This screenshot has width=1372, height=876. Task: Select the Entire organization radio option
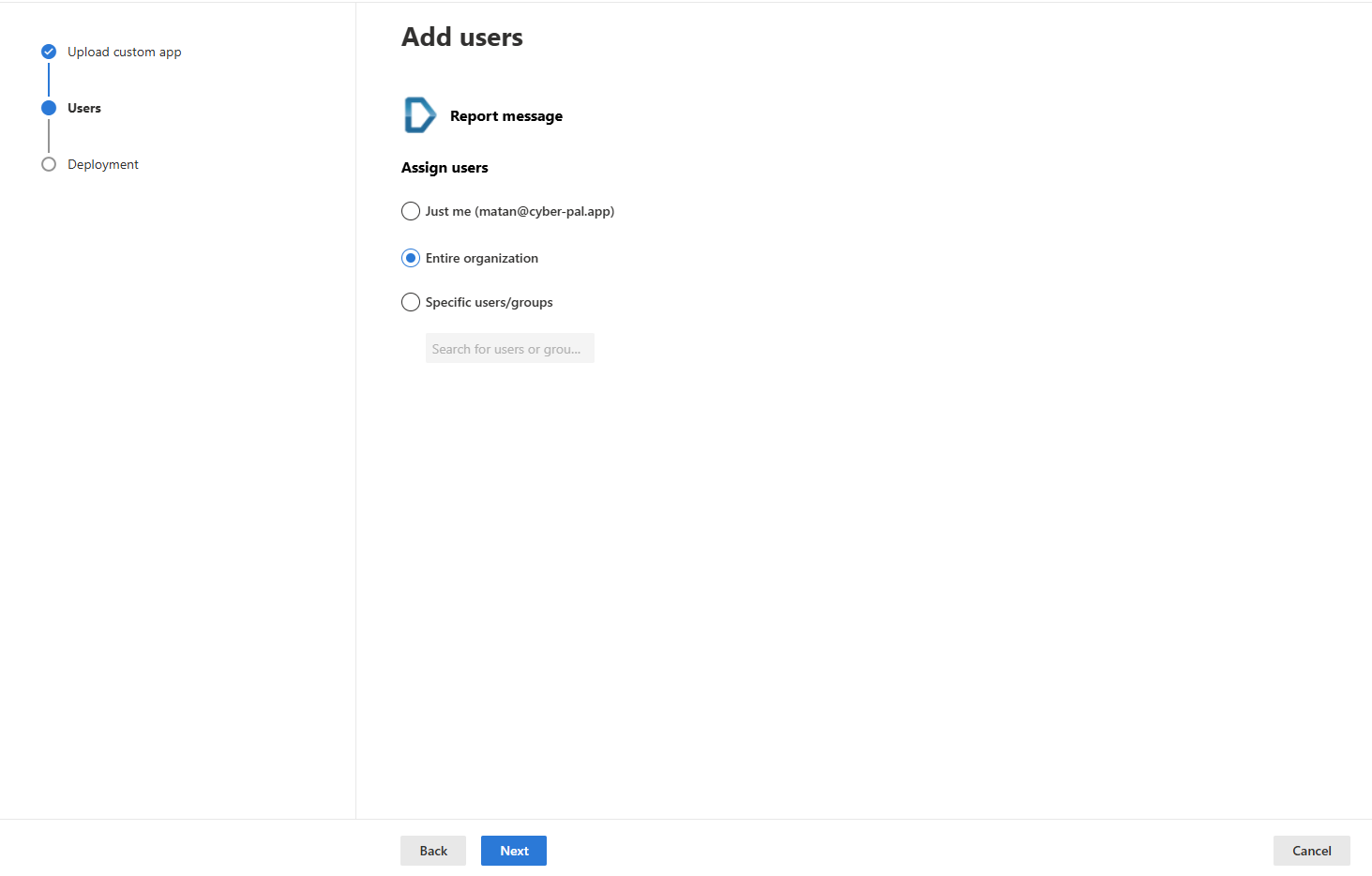pyautogui.click(x=411, y=258)
